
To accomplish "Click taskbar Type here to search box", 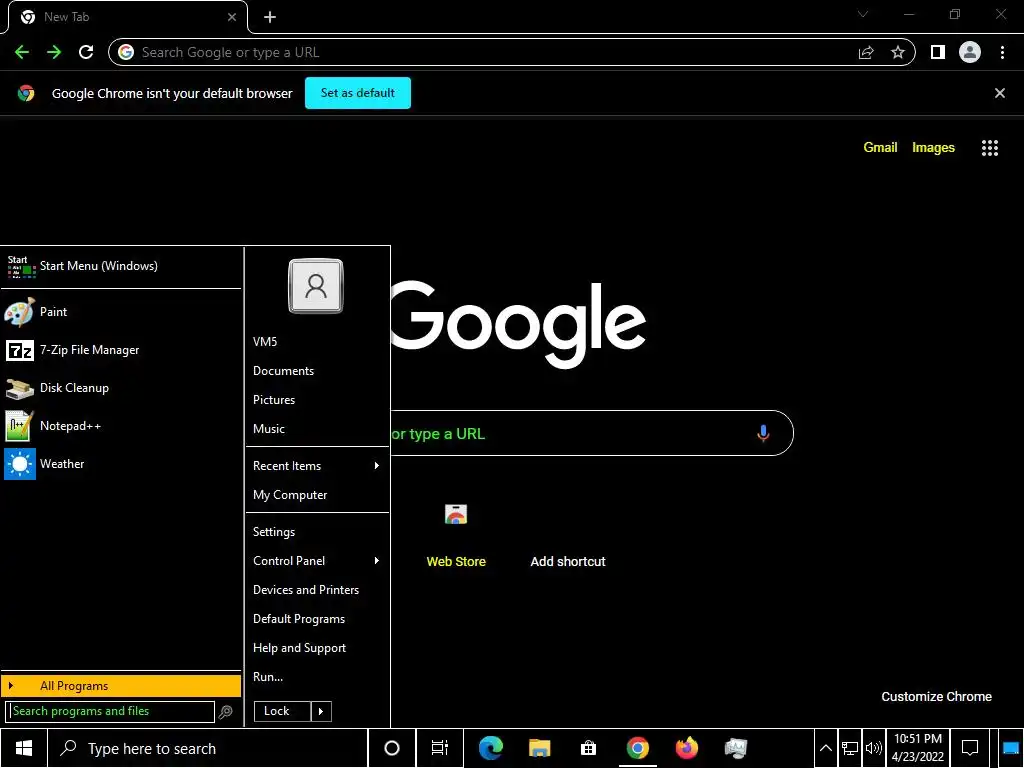I will 208,748.
